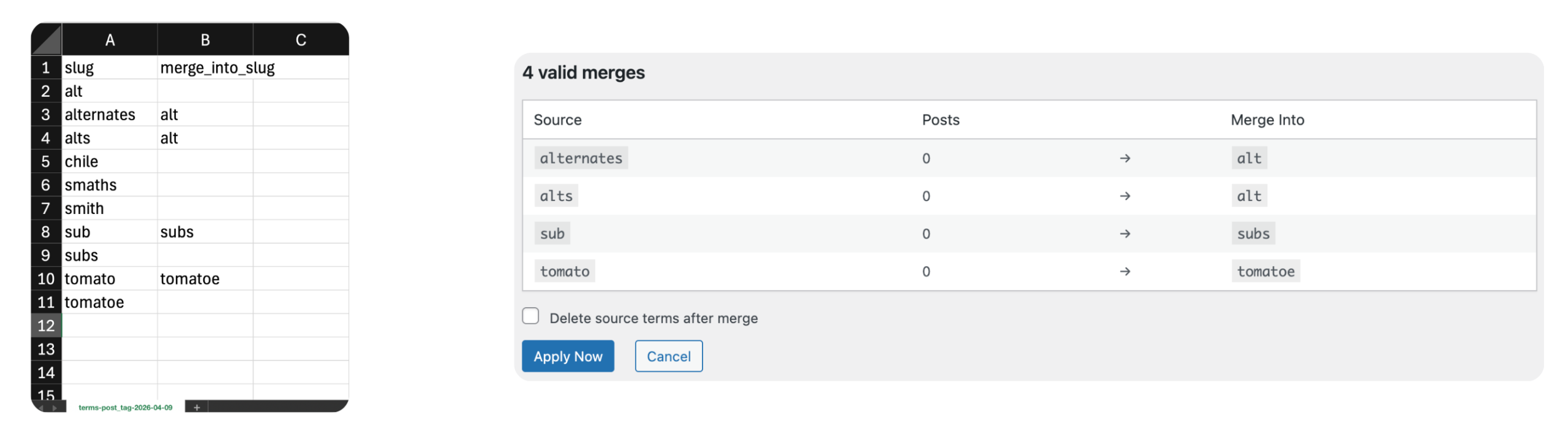1568x442 pixels.
Task: Click the tomatoe merge target tag
Action: pyautogui.click(x=1265, y=272)
